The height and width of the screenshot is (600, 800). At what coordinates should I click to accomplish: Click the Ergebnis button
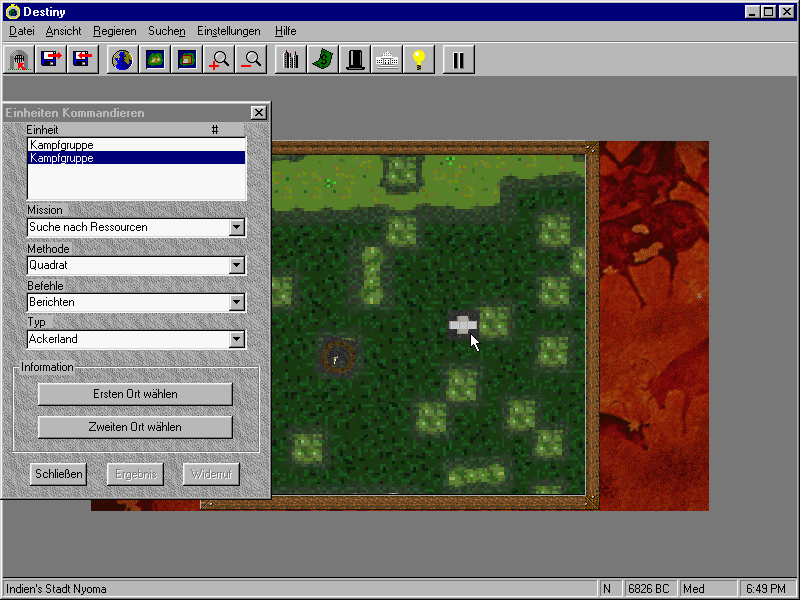136,474
